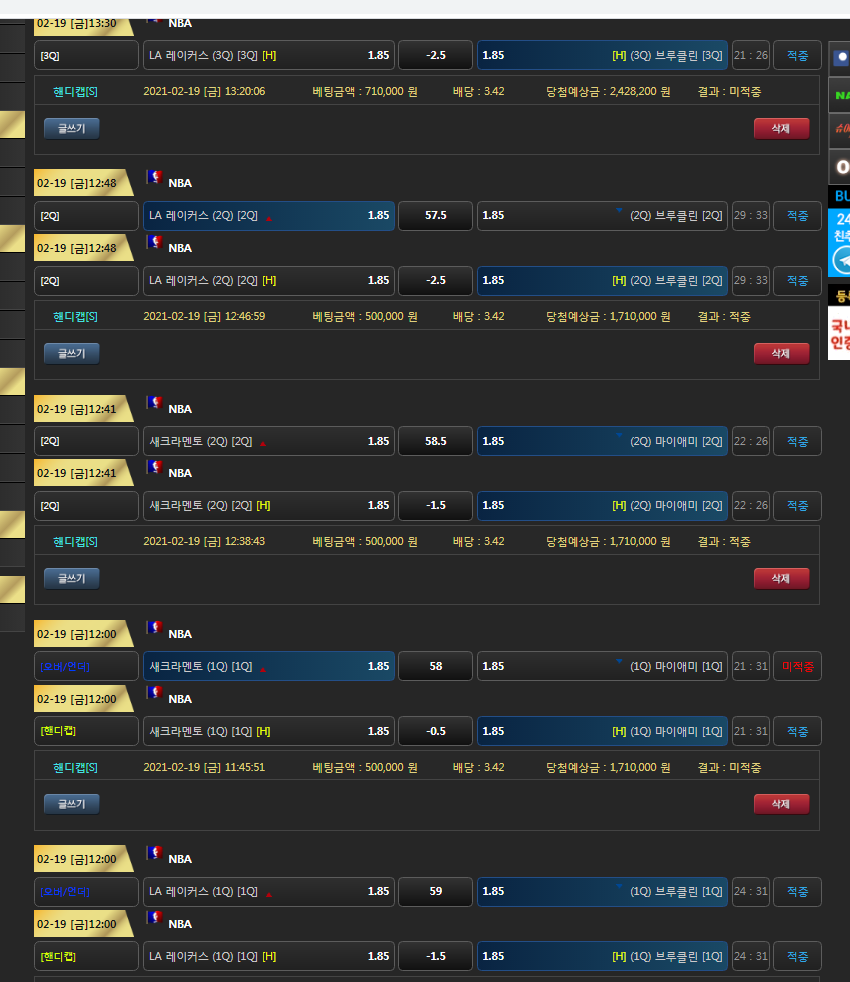Click blue down arrow on (1Q) 브루클린 row
Viewport: 850px width, 982px height.
(619, 887)
